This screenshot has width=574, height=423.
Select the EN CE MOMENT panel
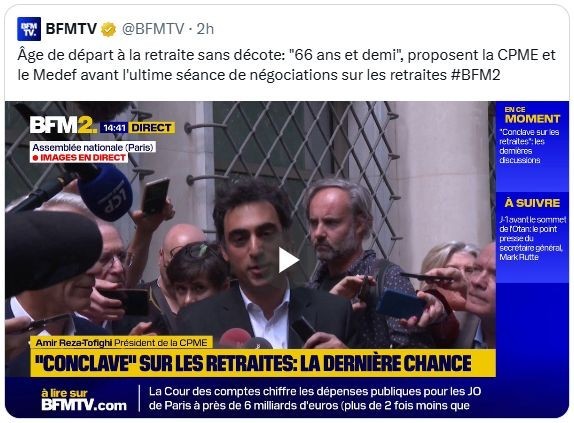532,146
